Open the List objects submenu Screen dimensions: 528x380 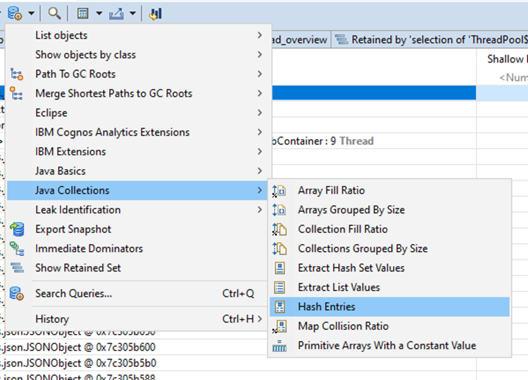coord(137,35)
